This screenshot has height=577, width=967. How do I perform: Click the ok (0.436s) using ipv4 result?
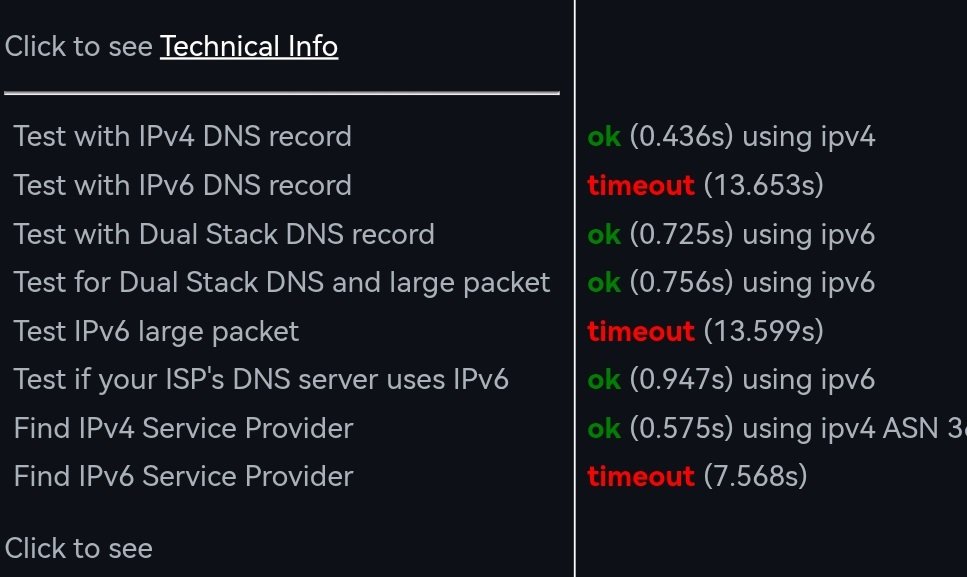[731, 137]
